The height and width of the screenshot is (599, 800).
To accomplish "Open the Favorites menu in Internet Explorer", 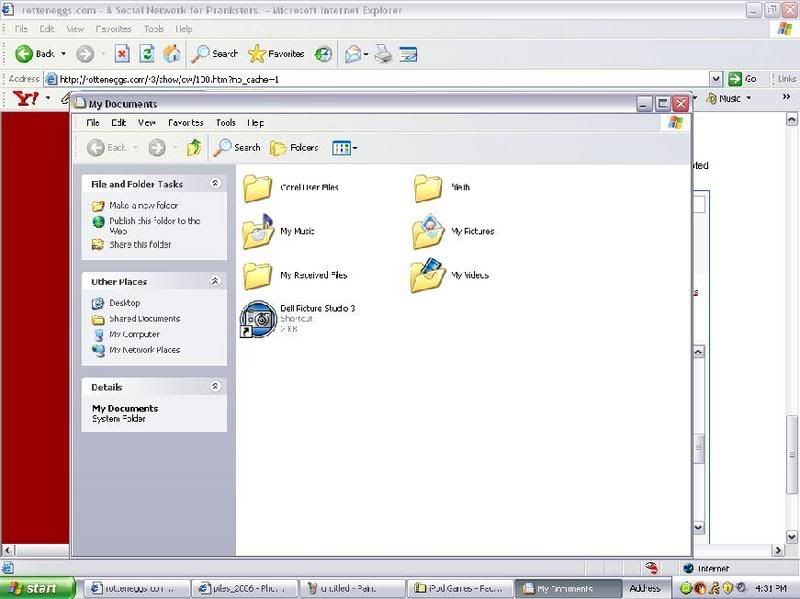I will click(113, 29).
